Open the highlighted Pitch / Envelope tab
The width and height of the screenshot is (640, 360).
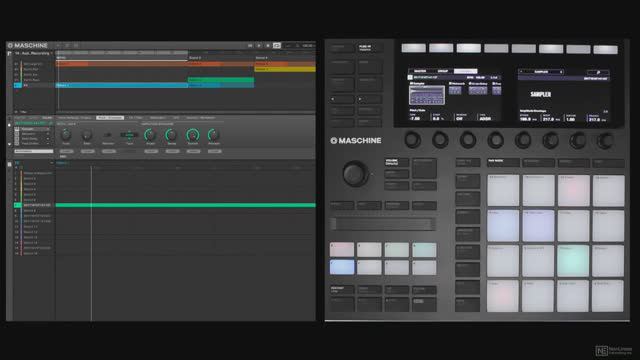click(110, 118)
